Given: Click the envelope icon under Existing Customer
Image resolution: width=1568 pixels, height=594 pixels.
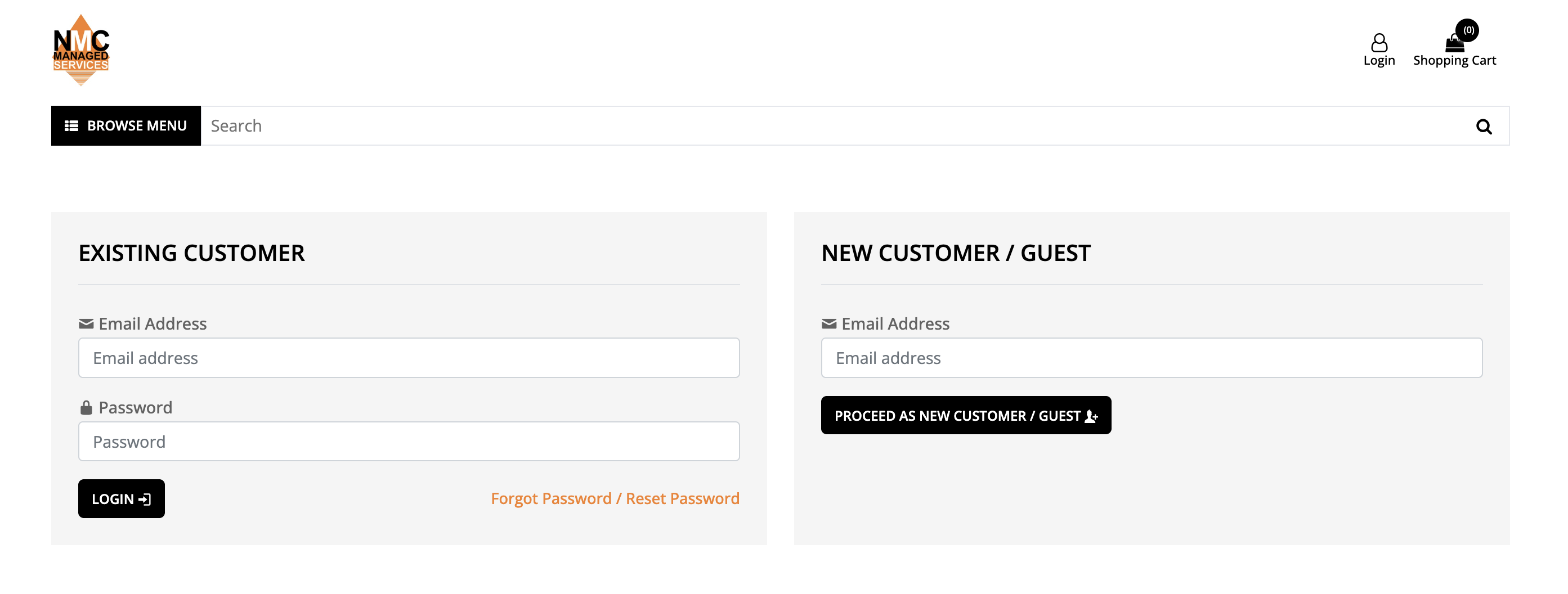Looking at the screenshot, I should (86, 324).
